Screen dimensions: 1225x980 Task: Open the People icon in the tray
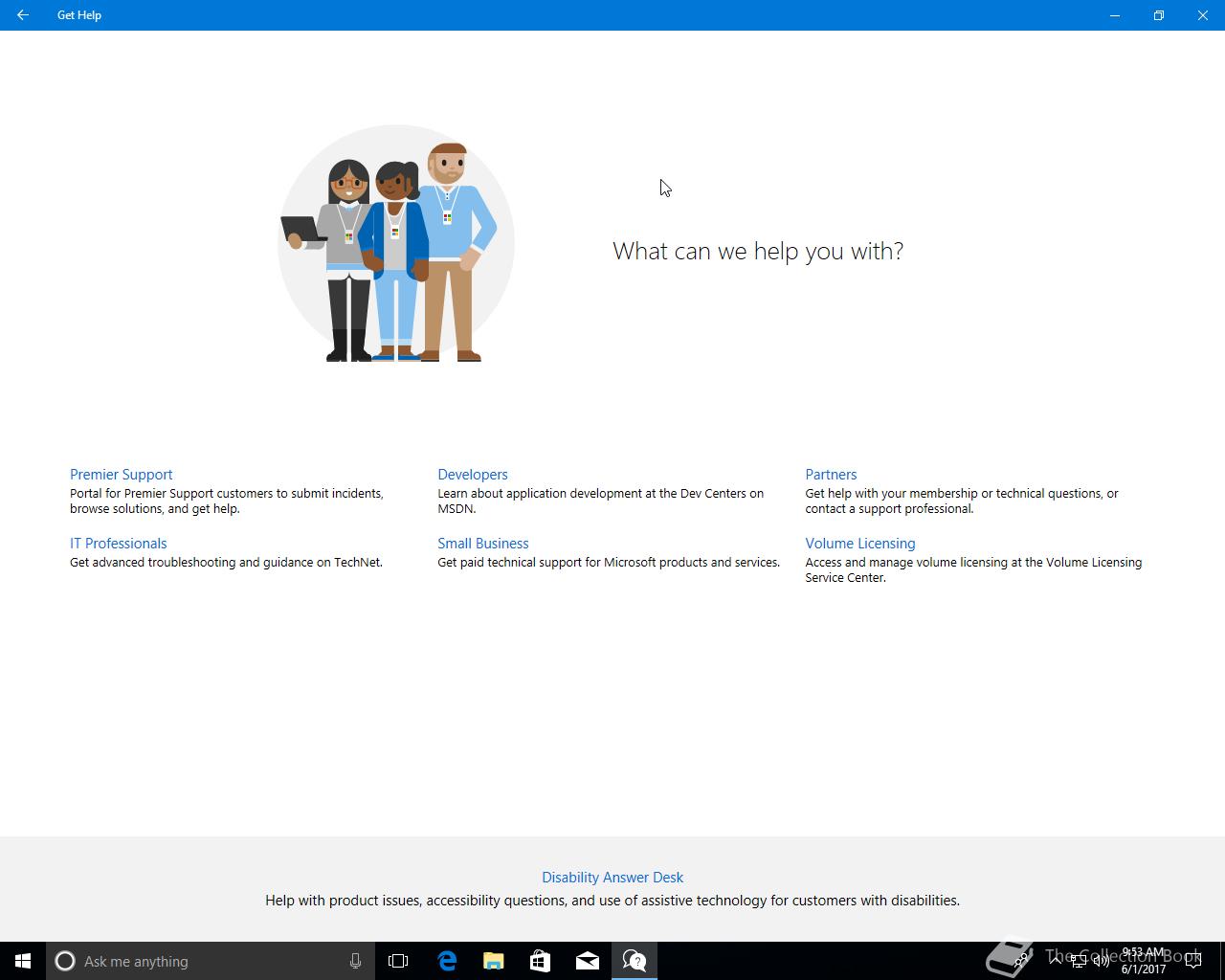point(1022,960)
